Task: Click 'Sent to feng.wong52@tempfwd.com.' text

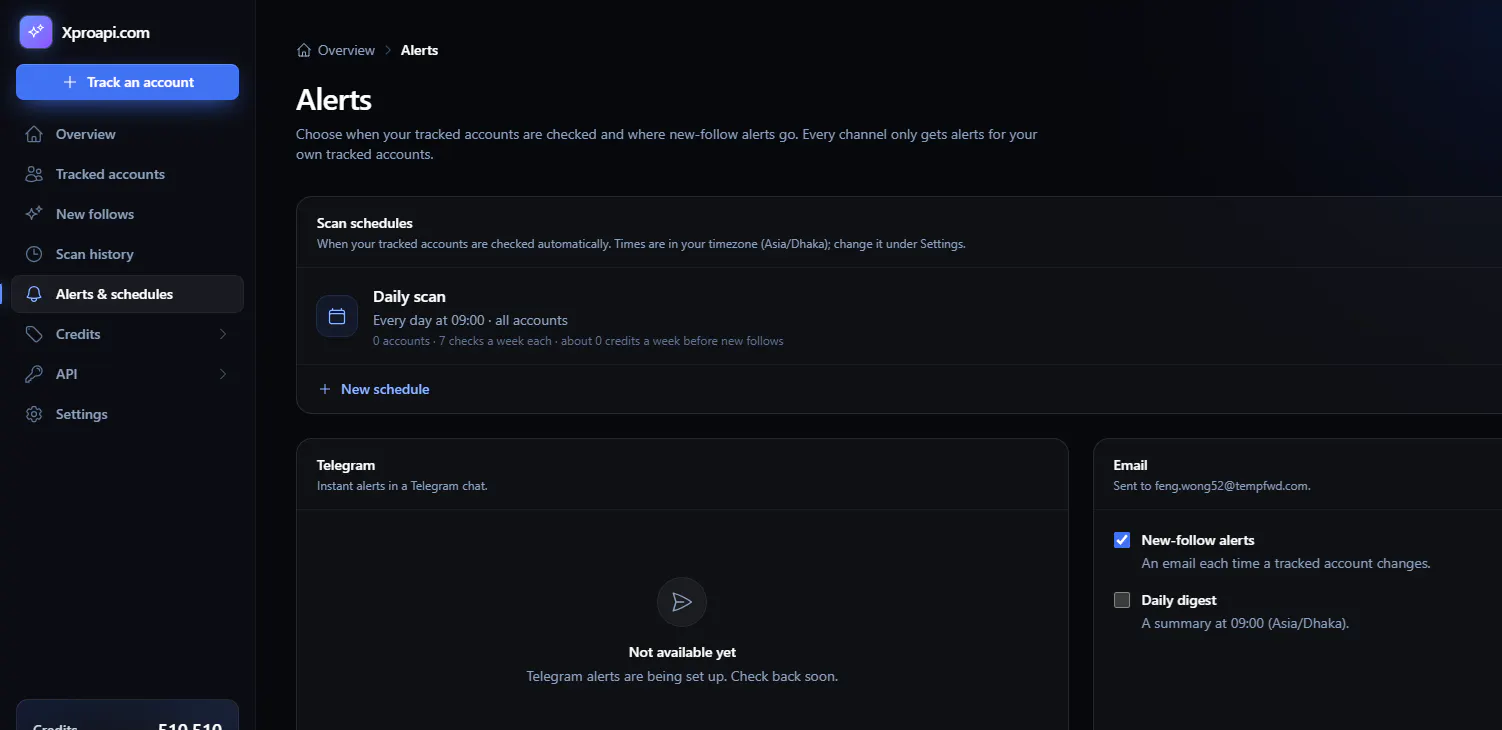Action: click(x=1212, y=486)
